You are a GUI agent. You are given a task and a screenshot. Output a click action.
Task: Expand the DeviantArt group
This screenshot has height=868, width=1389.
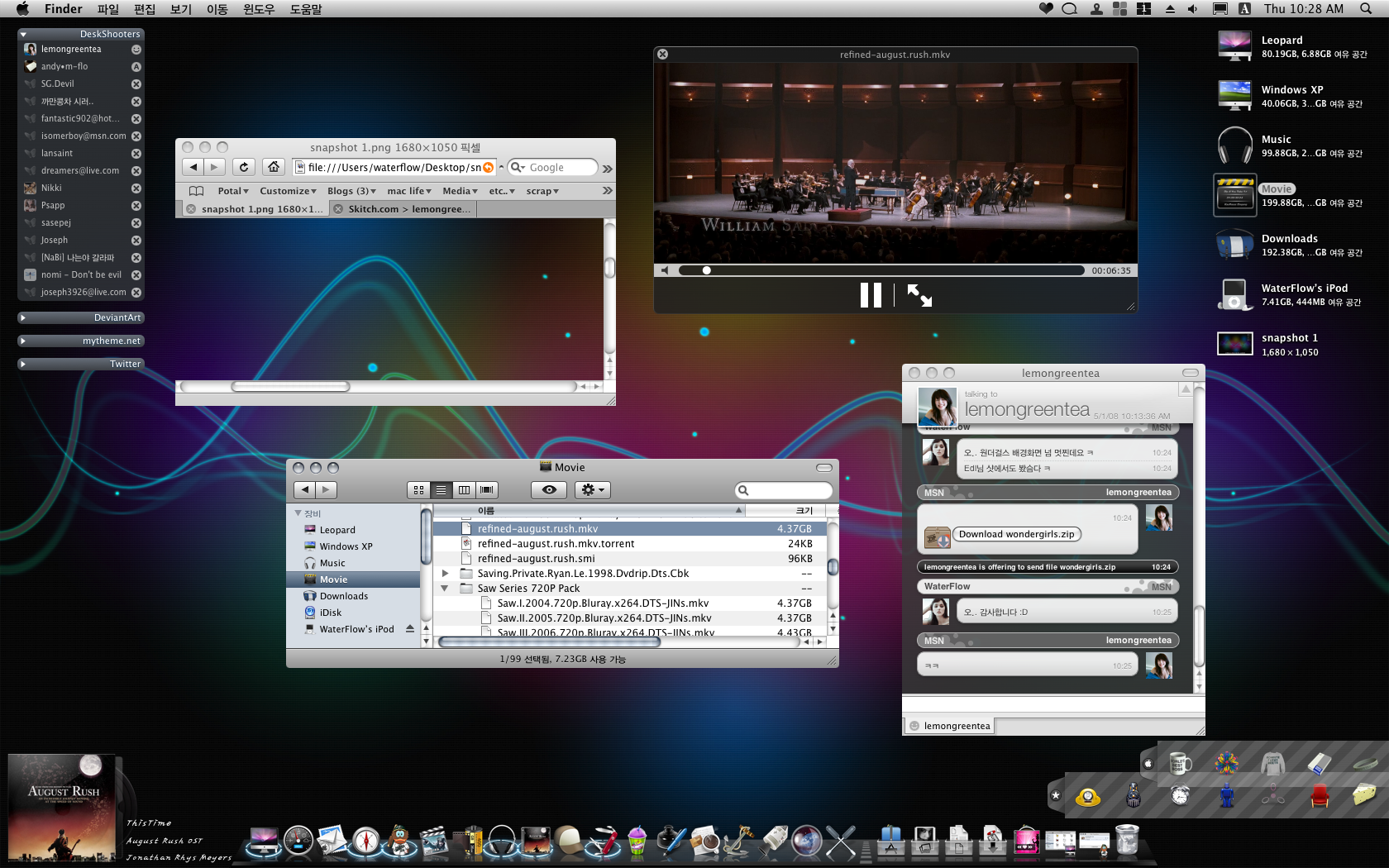(23, 317)
